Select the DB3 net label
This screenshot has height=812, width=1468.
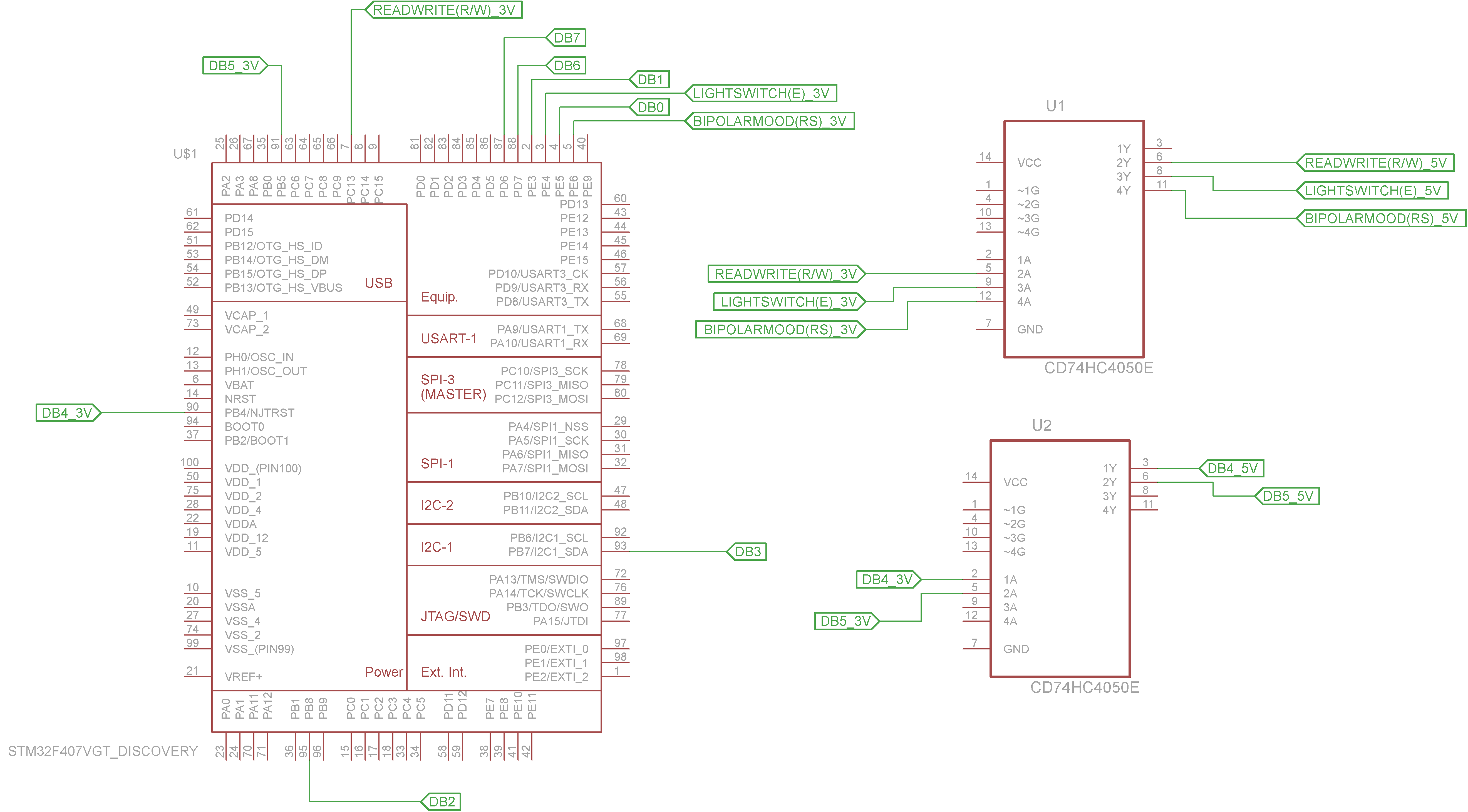tap(747, 551)
